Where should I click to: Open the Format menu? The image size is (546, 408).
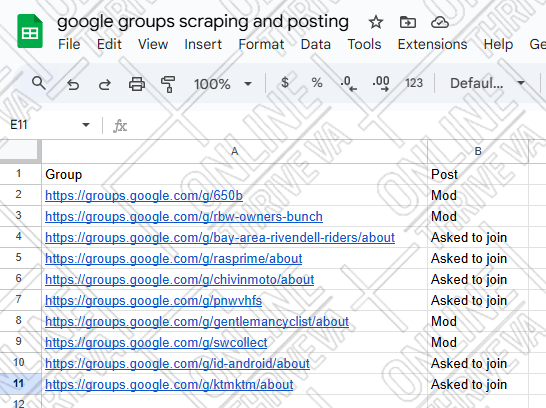261,44
